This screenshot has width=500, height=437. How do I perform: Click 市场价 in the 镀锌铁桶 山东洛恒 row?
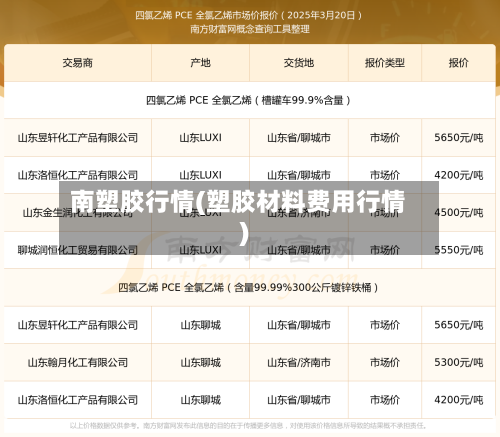[x=385, y=400]
